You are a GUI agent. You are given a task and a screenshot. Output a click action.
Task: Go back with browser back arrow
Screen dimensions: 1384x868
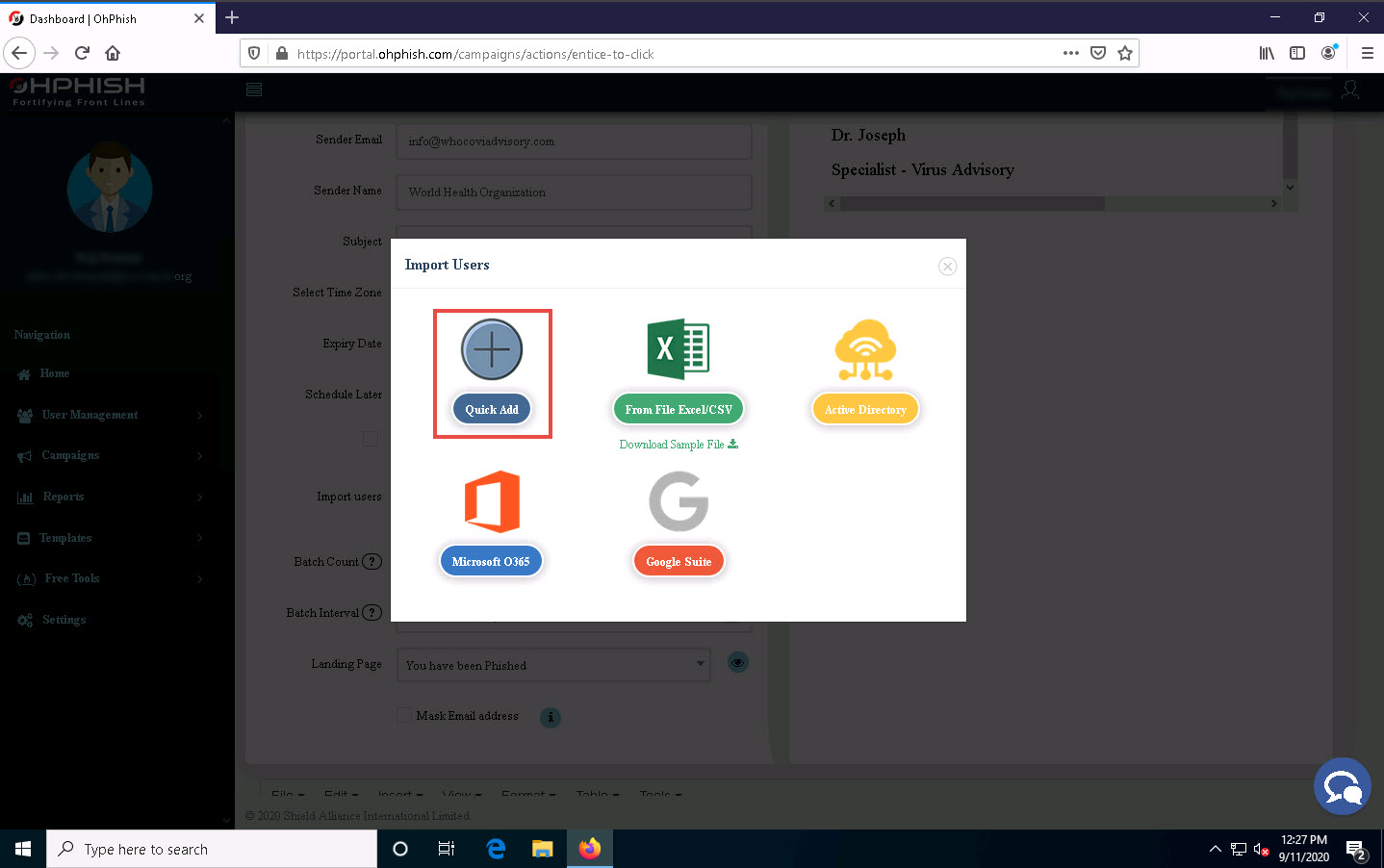(19, 53)
